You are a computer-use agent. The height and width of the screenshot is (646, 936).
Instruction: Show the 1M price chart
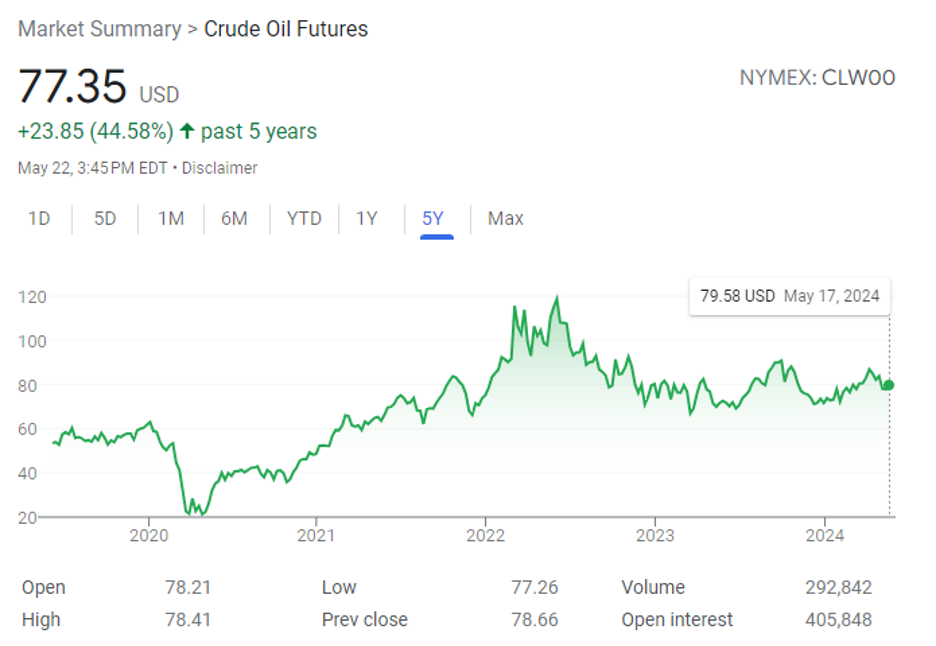click(x=171, y=218)
